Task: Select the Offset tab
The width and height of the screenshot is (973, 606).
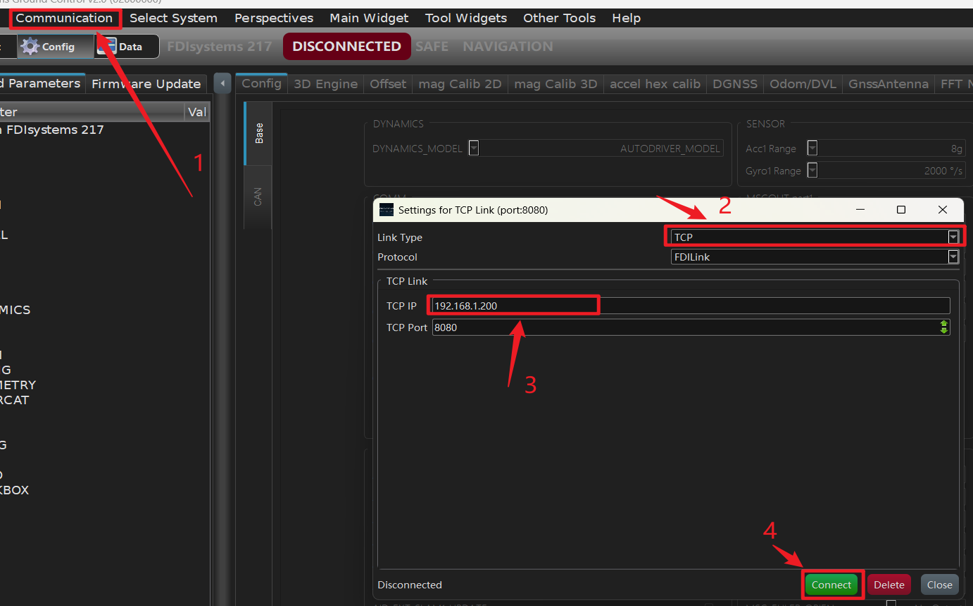Action: [387, 84]
